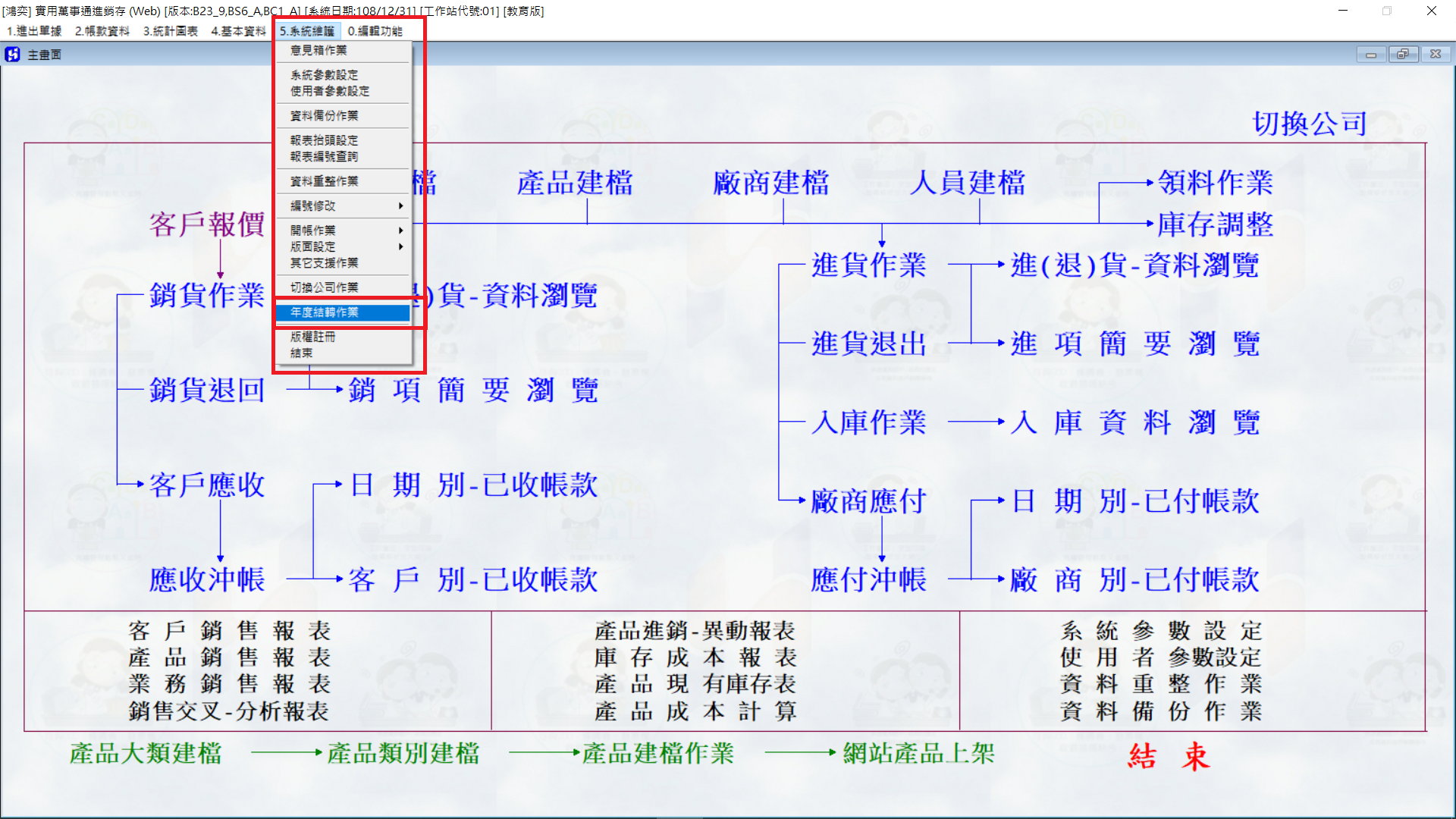This screenshot has height=819, width=1456.
Task: Open 進(退)貨-資料瀏覽
Action: [1135, 265]
